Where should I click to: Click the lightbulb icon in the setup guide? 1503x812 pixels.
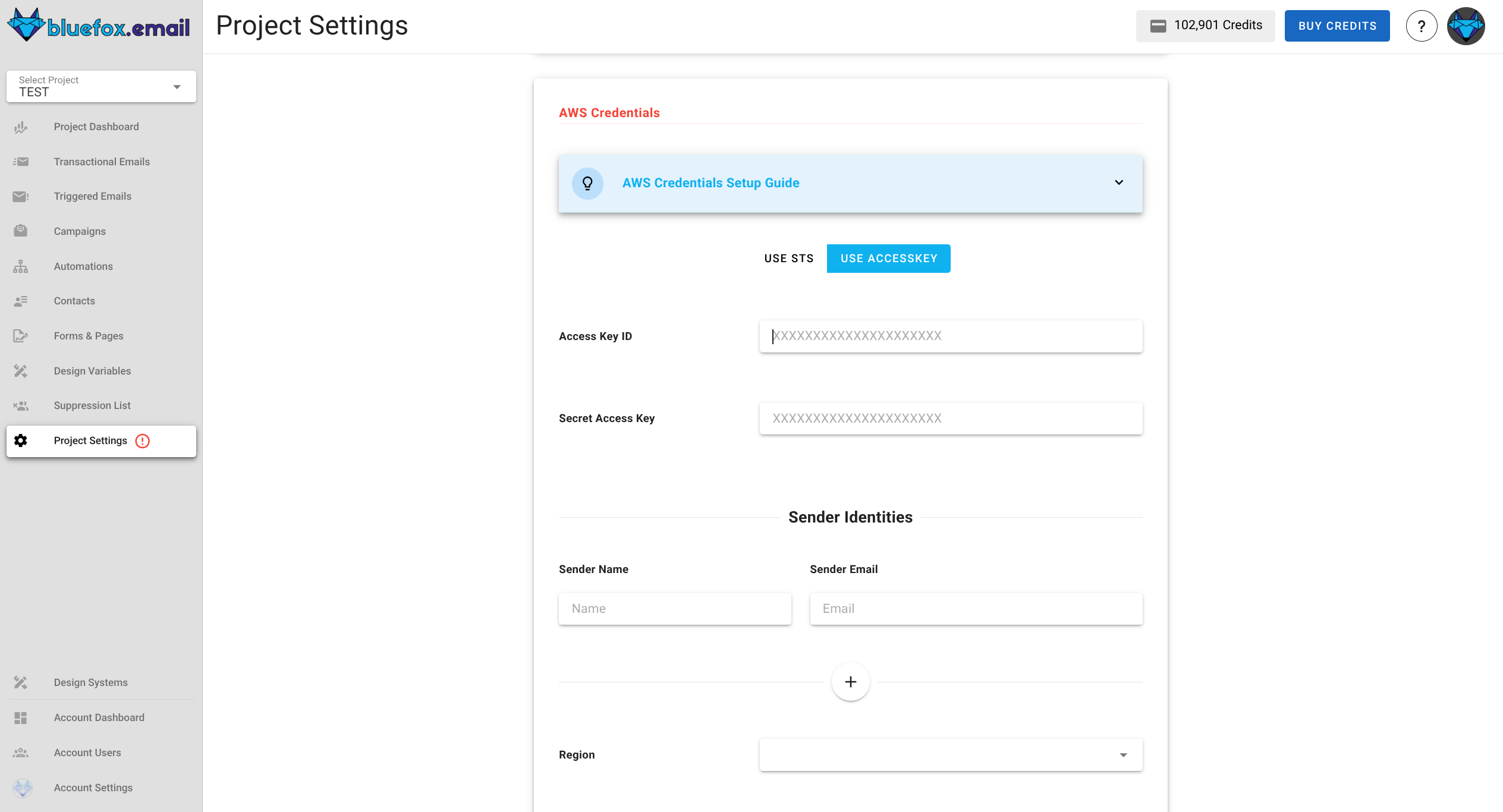(587, 183)
